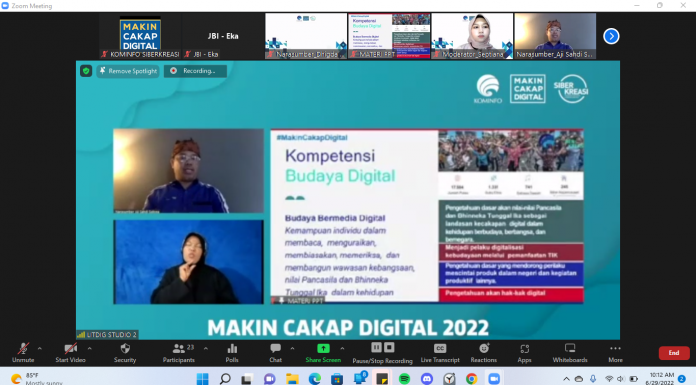Switch to Zoom app on taskbar
The image size is (696, 385).
494,379
